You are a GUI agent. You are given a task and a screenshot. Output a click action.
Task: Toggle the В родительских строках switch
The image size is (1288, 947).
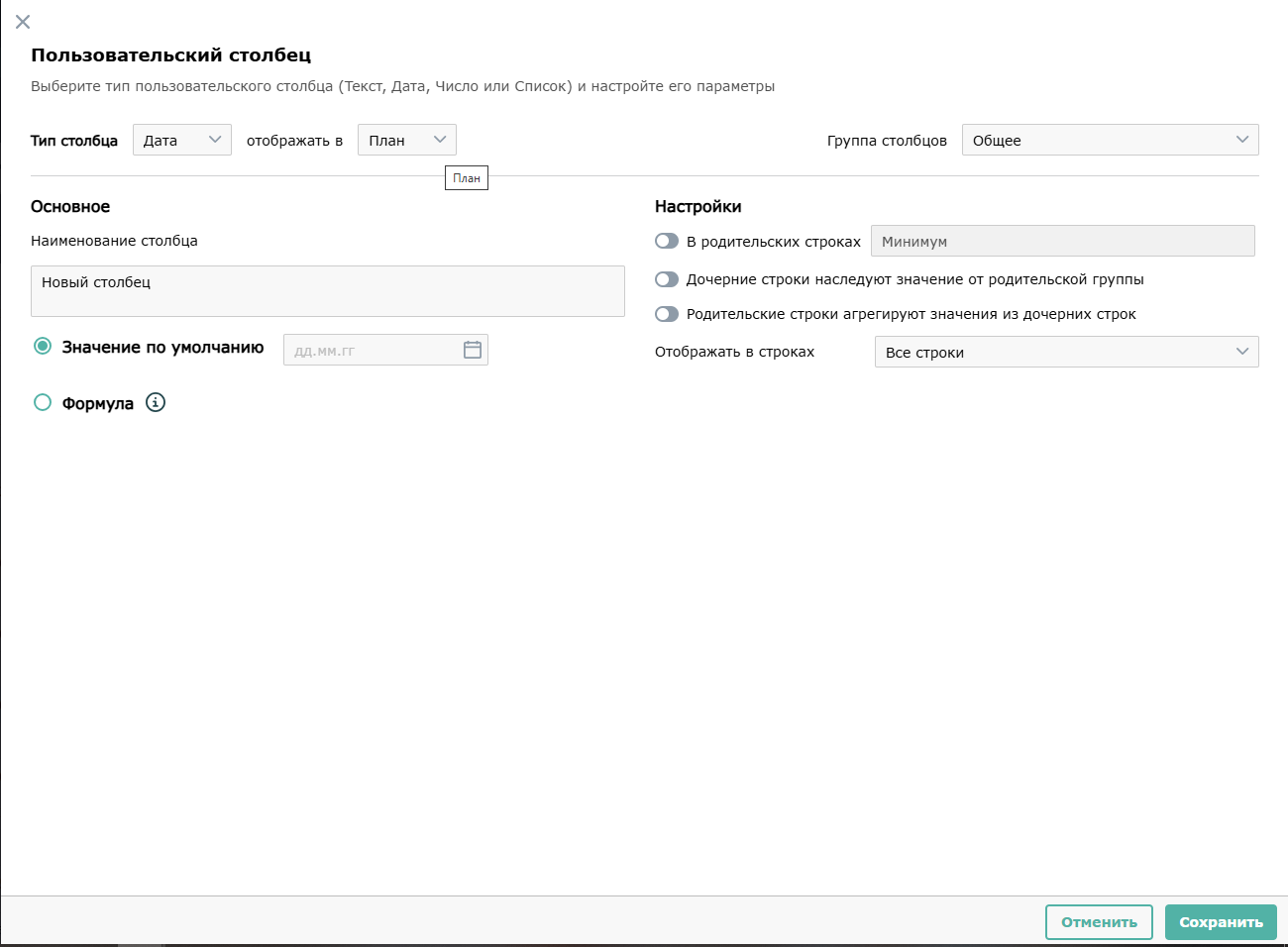pos(667,241)
